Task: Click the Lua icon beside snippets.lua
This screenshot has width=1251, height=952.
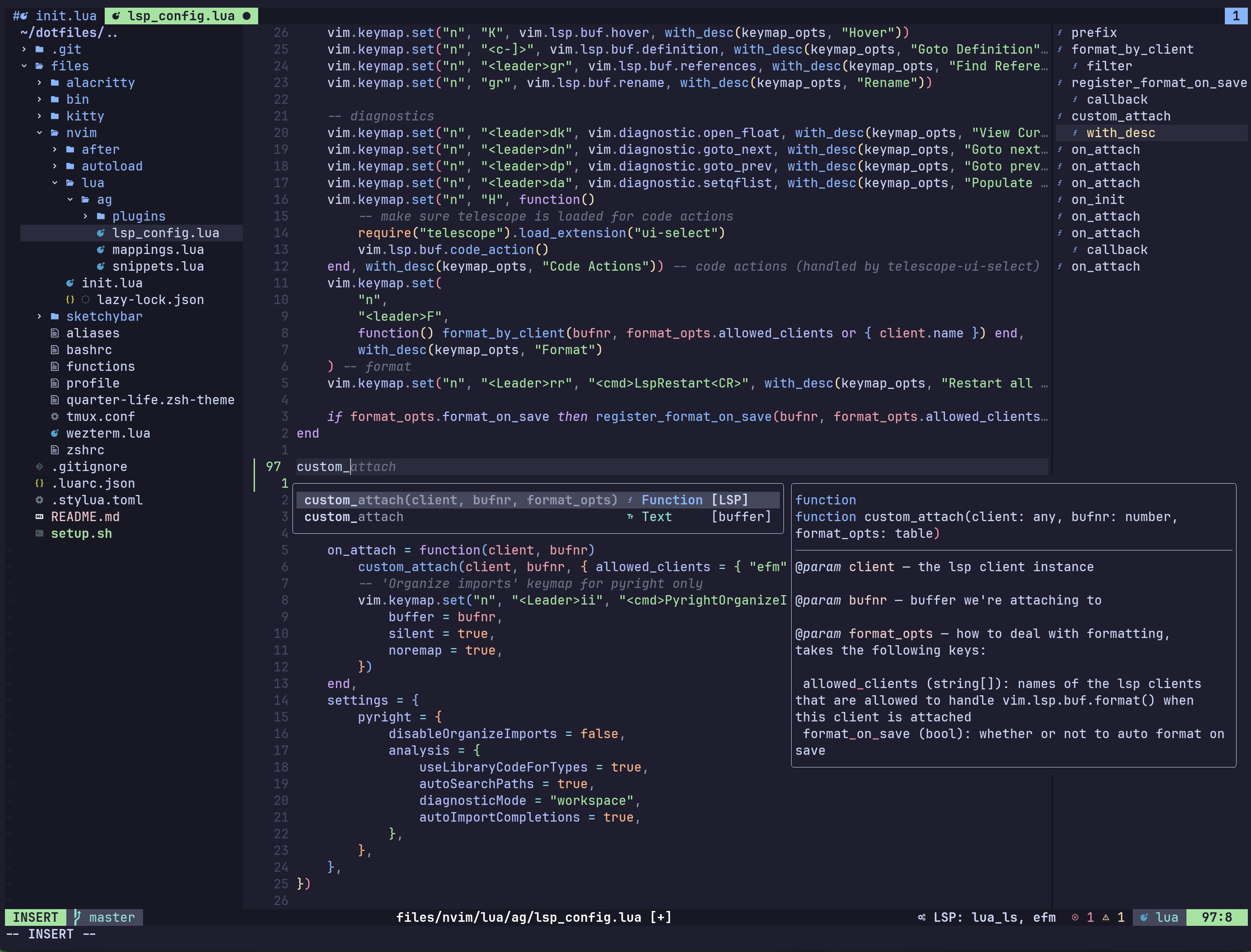Action: coord(100,266)
